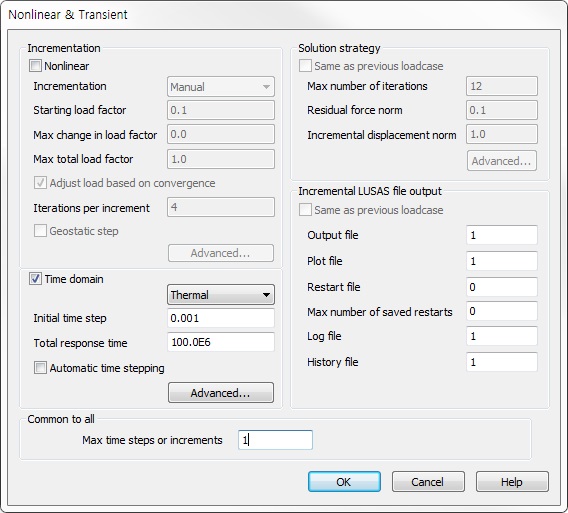Screen dimensions: 568x513
Task: Click the History file field
Action: click(502, 362)
